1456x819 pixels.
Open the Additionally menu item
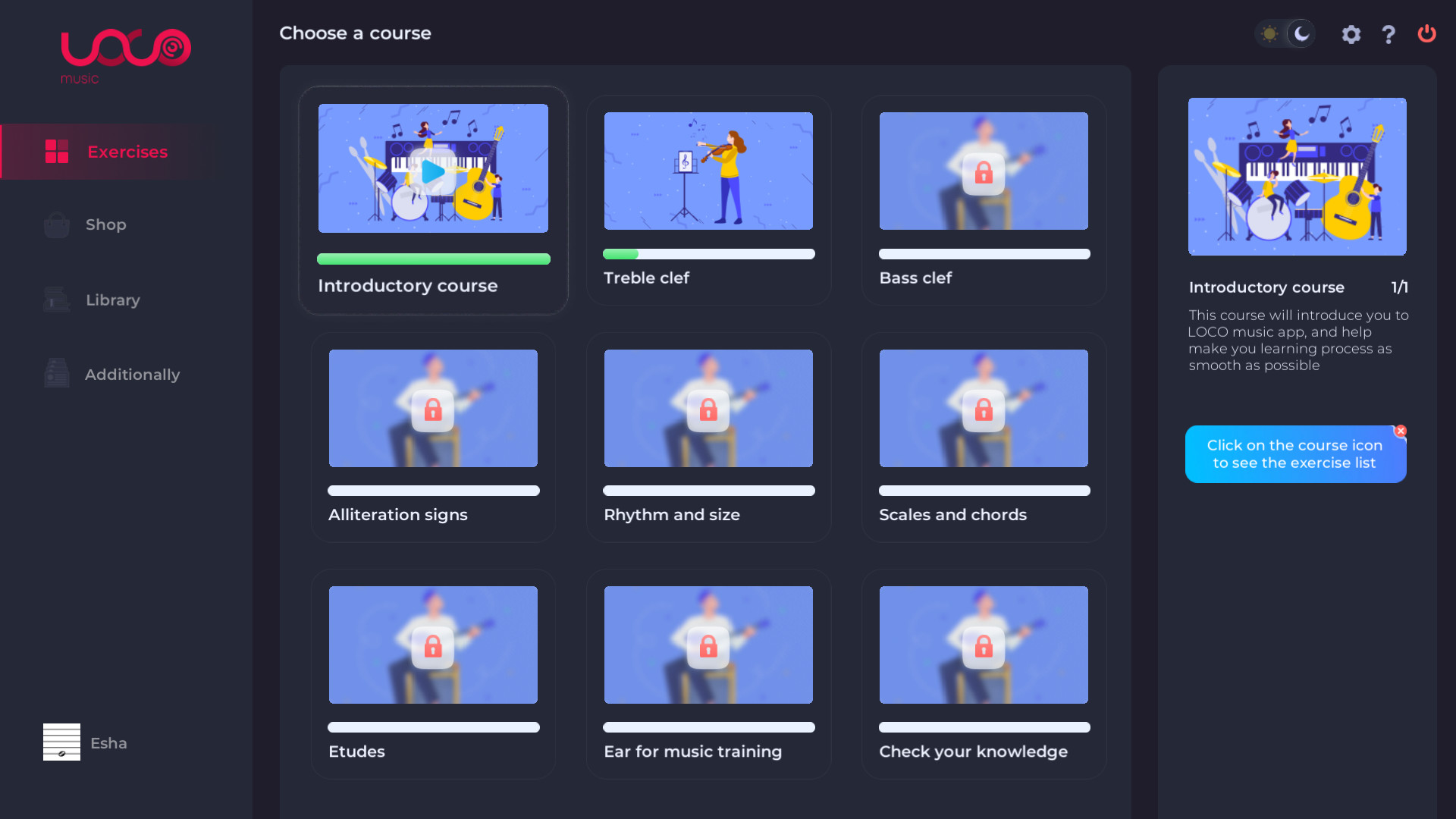[132, 375]
